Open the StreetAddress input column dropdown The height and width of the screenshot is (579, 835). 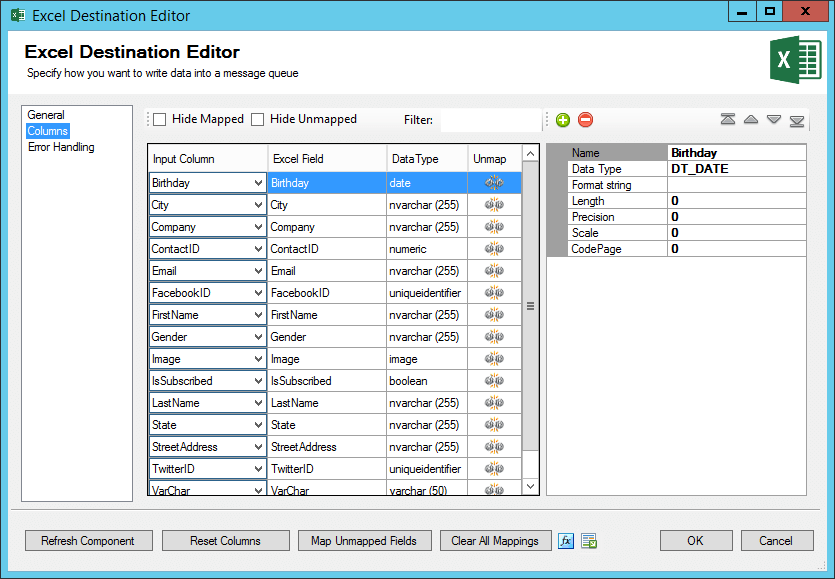click(x=258, y=447)
